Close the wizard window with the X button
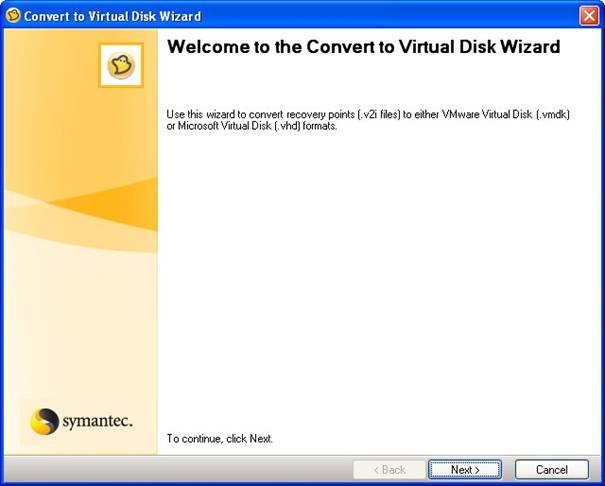Viewport: 605px width, 486px height. click(589, 16)
